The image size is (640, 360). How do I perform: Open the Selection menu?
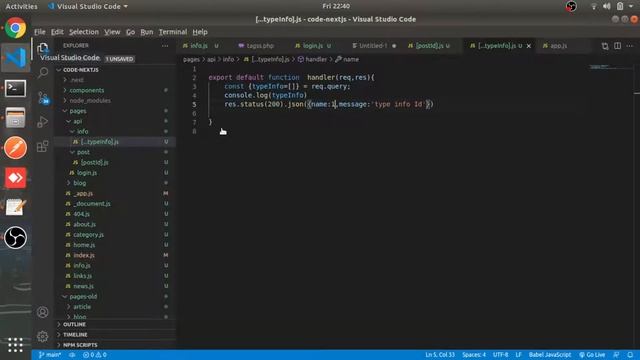coord(84,32)
